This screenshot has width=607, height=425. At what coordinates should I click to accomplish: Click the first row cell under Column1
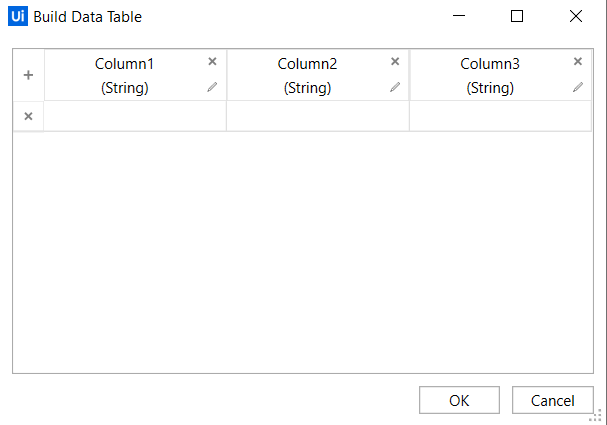coord(135,116)
